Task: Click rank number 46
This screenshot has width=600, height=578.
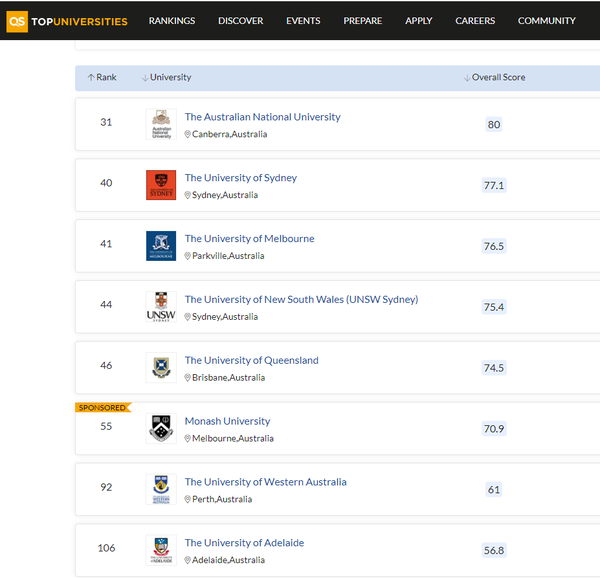Action: click(106, 366)
